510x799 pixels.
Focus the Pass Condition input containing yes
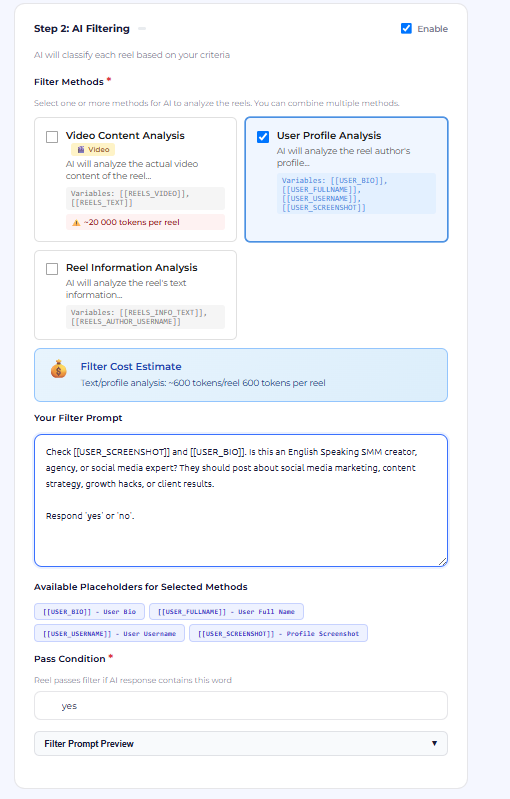pos(241,706)
